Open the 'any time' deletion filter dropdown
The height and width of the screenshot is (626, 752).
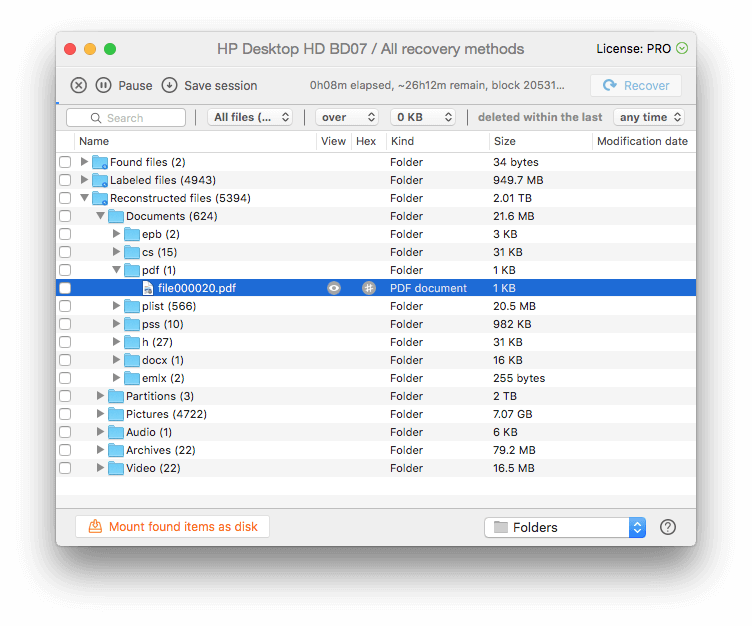click(649, 118)
